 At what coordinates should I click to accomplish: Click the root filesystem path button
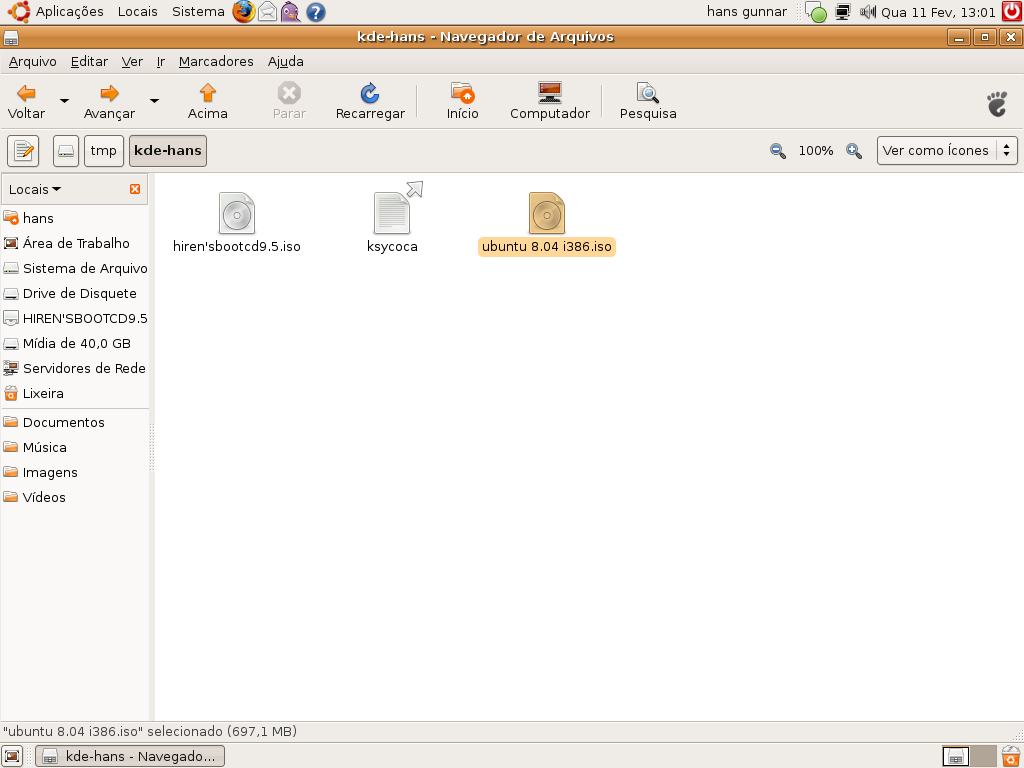point(66,151)
